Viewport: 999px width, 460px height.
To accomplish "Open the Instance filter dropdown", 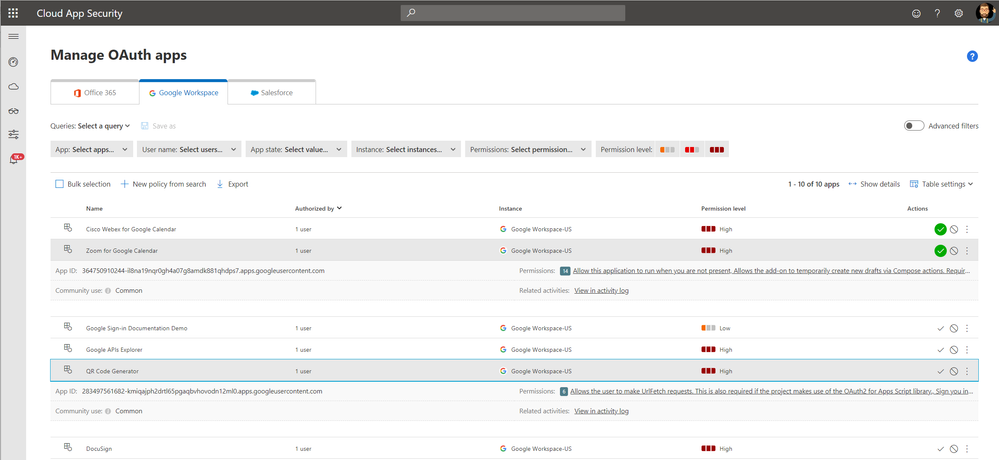I will coord(406,150).
